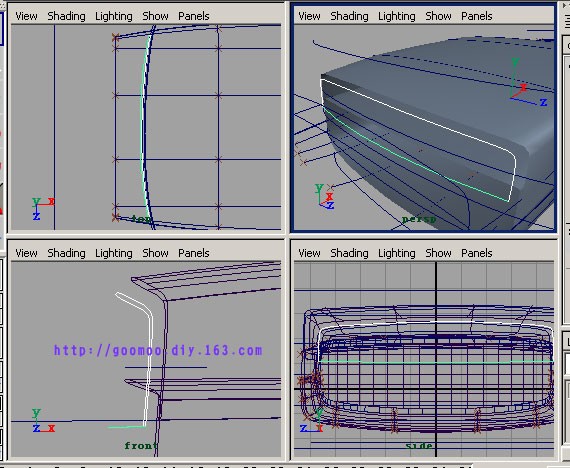Open Lighting menu in the side viewport
This screenshot has width=570, height=468.
tap(397, 253)
